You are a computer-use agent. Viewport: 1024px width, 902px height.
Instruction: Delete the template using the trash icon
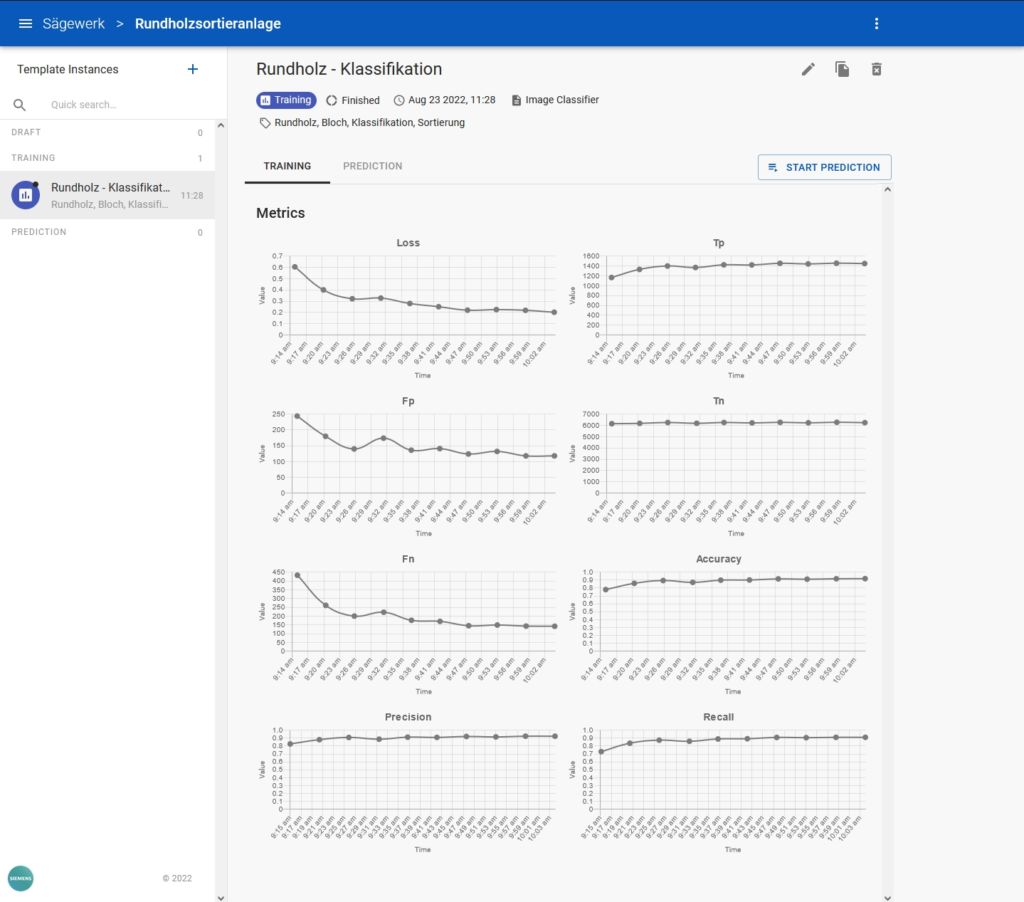click(877, 69)
